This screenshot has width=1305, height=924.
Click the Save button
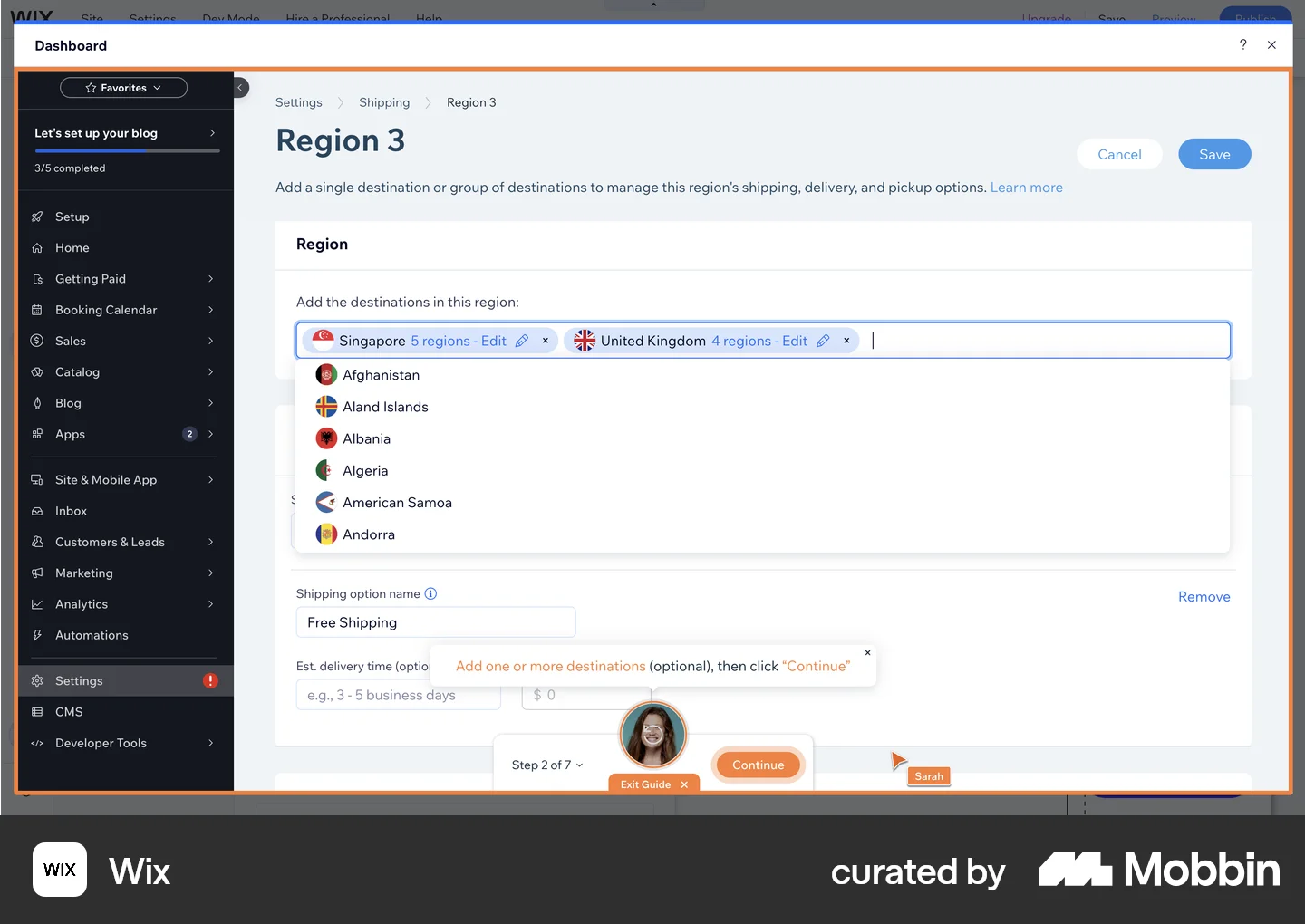[1214, 154]
